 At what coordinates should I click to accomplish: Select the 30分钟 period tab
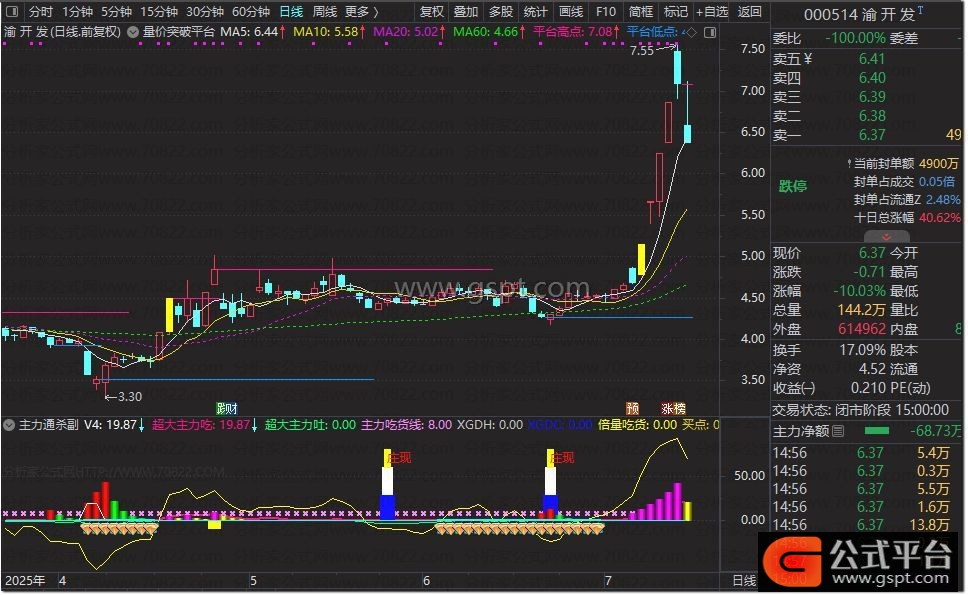tap(205, 12)
